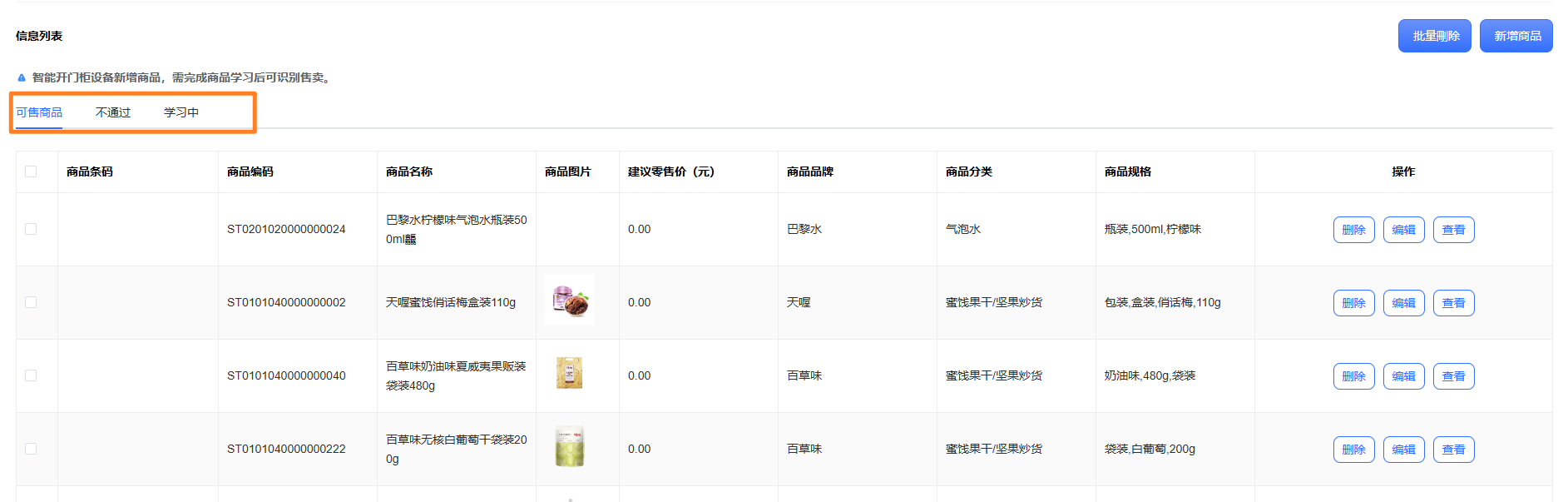Click the 商品条码 column header

(90, 171)
